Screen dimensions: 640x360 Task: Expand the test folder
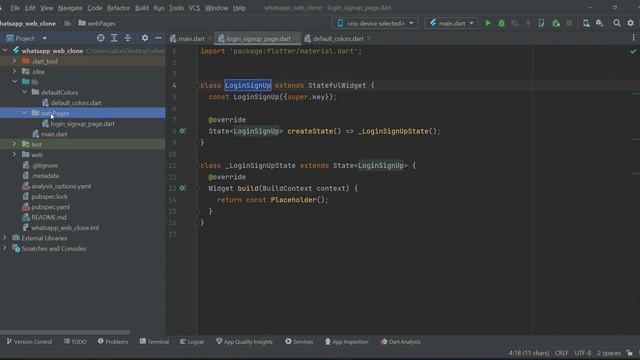tap(14, 144)
